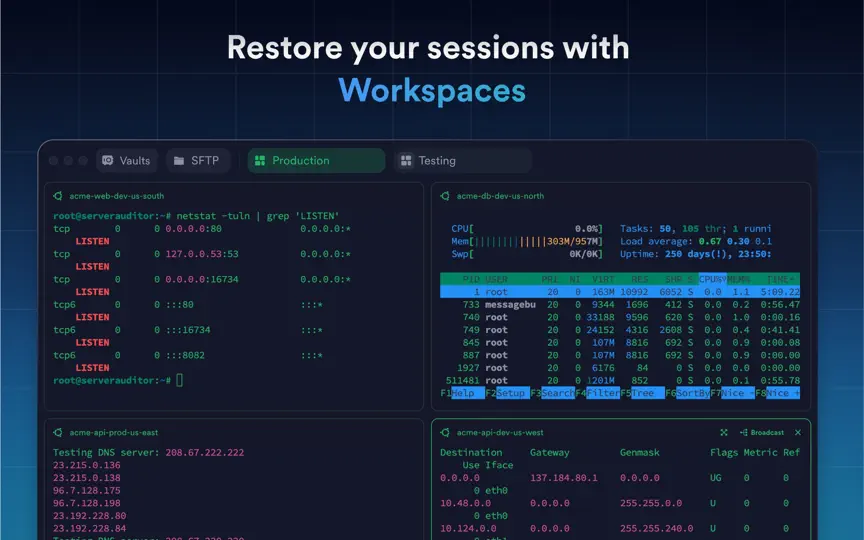The height and width of the screenshot is (540, 864).
Task: Click the htop F4 Filter key
Action: pyautogui.click(x=597, y=393)
